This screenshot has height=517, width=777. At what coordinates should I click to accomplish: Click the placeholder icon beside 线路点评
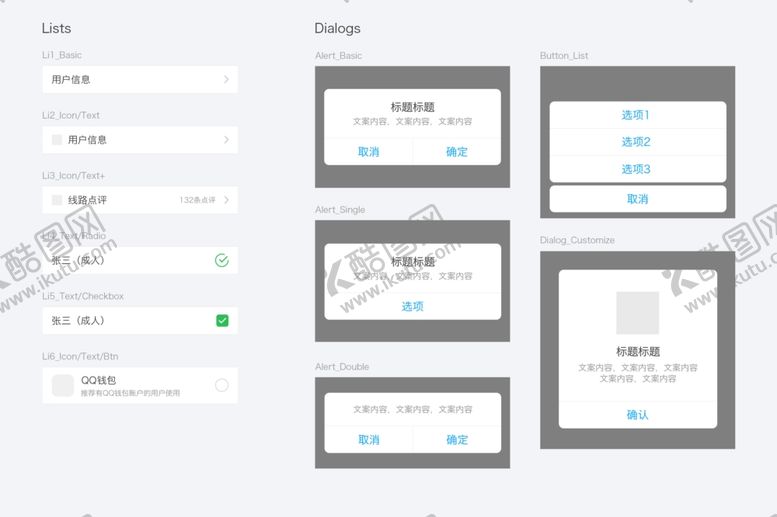click(57, 200)
